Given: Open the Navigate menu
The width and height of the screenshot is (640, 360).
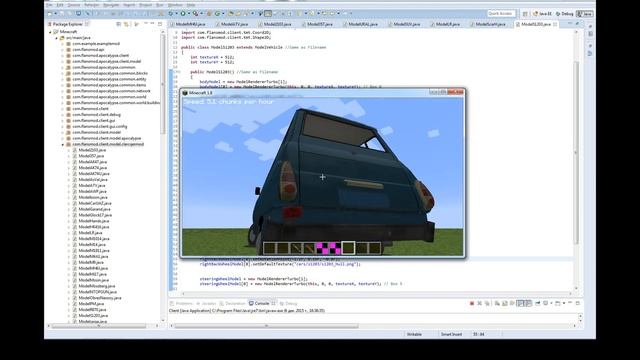Looking at the screenshot, I should pos(111,5).
